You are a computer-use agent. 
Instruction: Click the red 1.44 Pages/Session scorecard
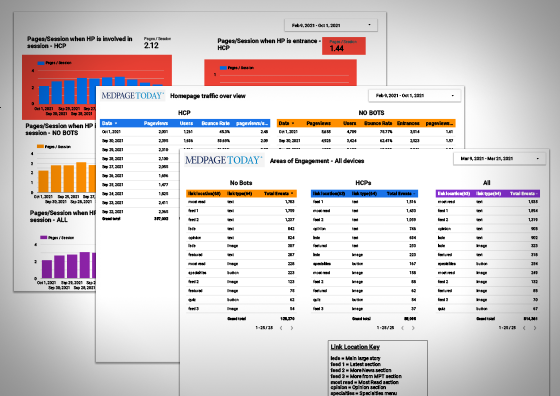click(x=344, y=46)
